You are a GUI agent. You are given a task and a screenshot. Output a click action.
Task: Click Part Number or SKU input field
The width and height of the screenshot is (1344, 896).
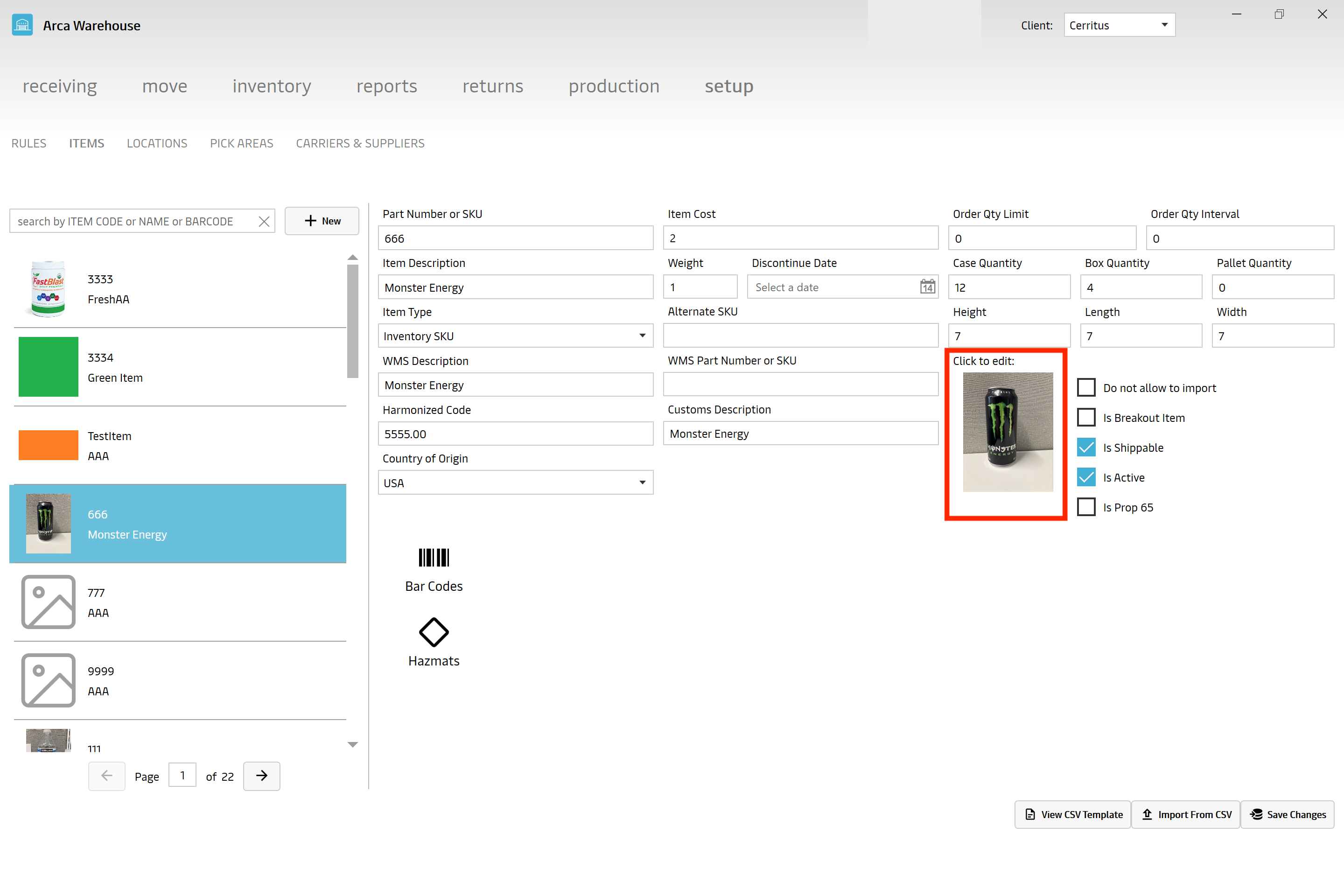click(516, 238)
